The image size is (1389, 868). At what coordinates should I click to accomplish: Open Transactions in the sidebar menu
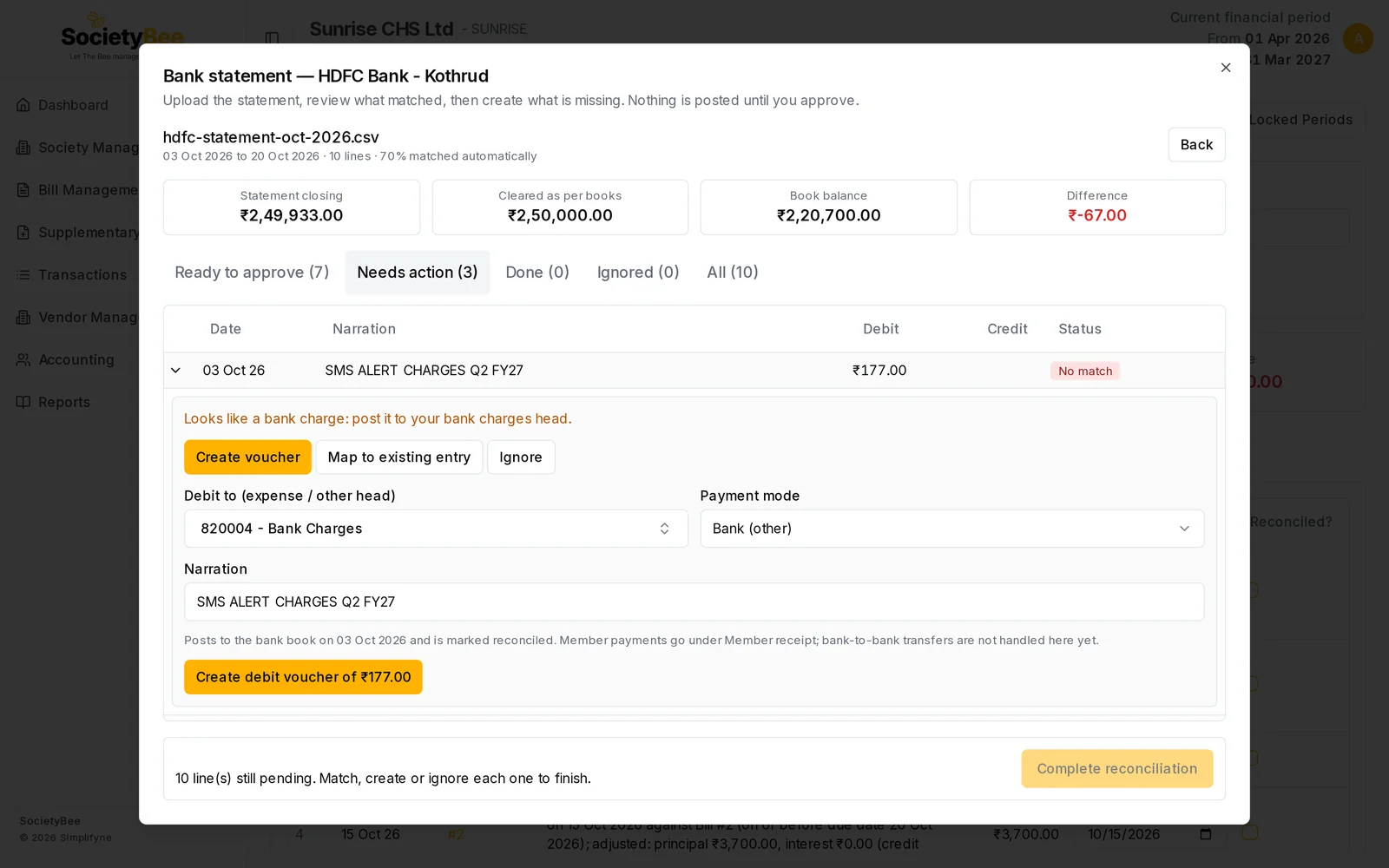(x=82, y=275)
